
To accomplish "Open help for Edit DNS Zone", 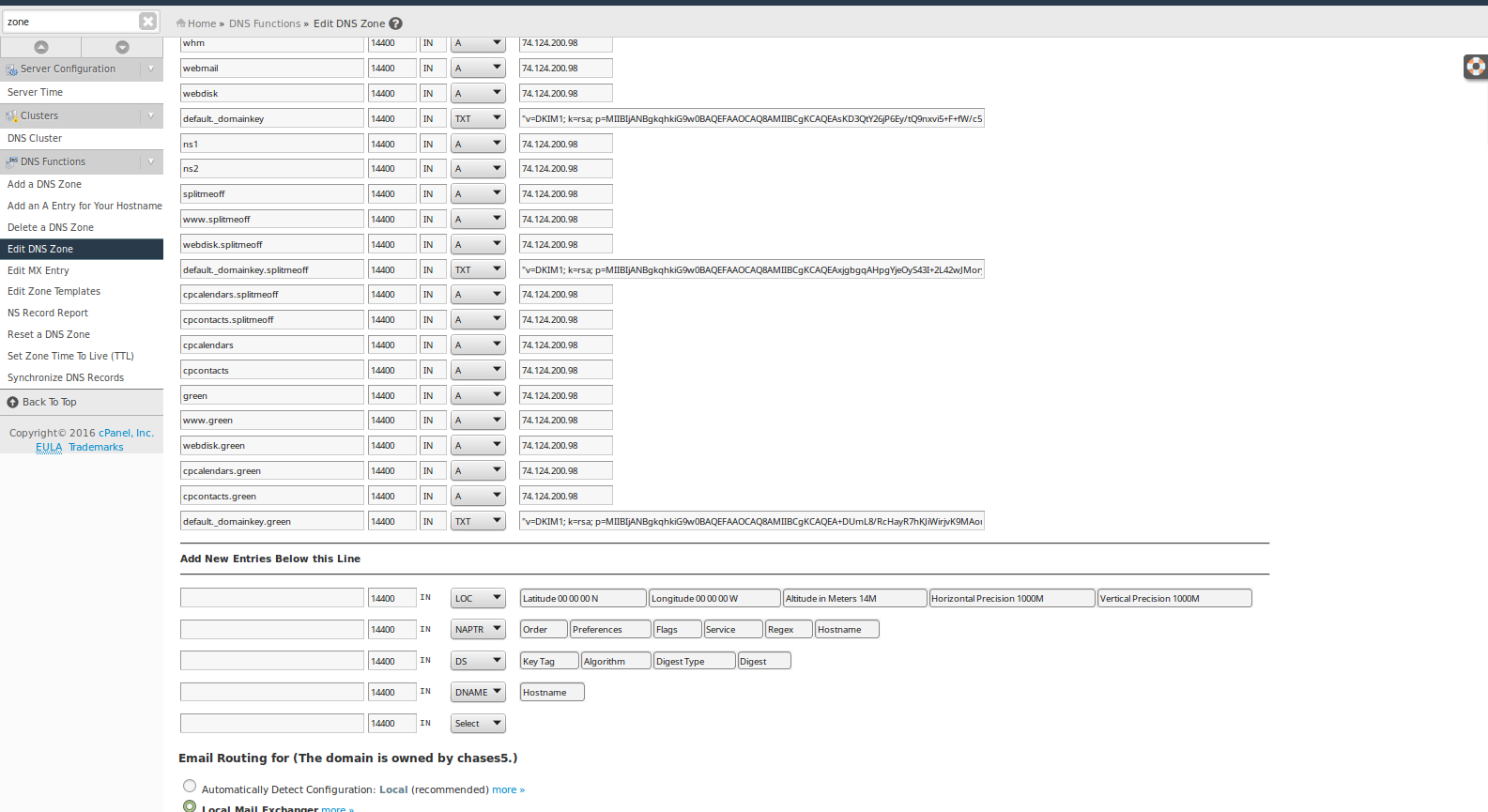I will [x=396, y=23].
